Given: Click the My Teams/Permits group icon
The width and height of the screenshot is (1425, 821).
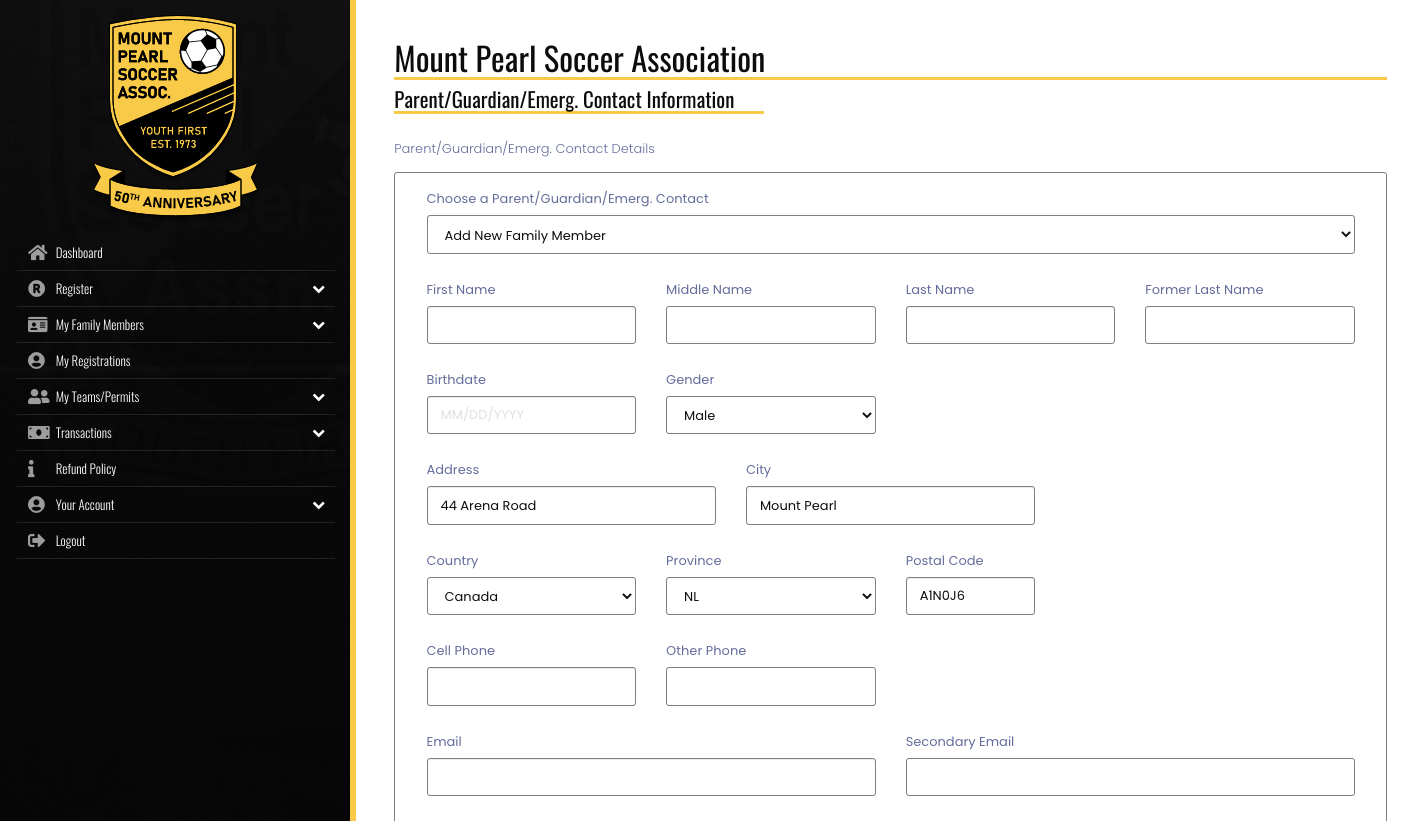Looking at the screenshot, I should 38,397.
